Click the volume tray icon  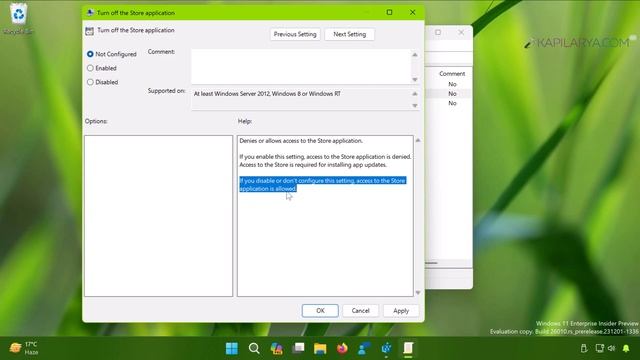611,348
